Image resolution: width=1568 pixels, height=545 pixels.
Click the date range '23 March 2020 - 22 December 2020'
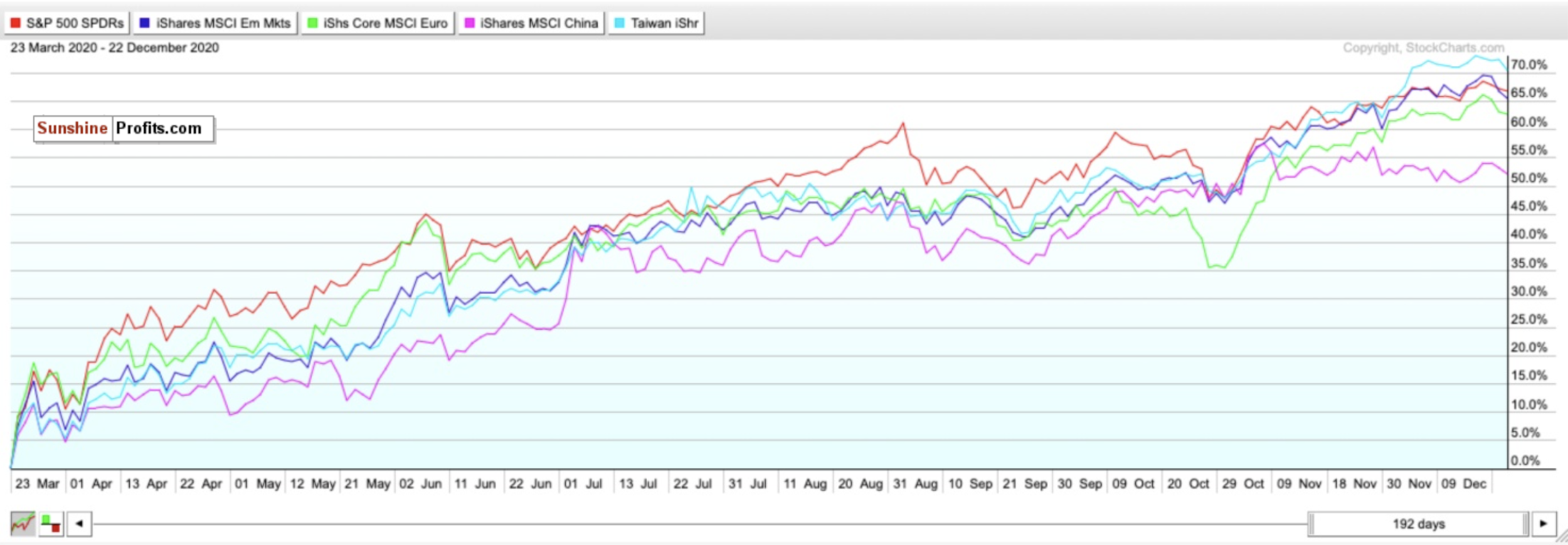pyautogui.click(x=115, y=48)
